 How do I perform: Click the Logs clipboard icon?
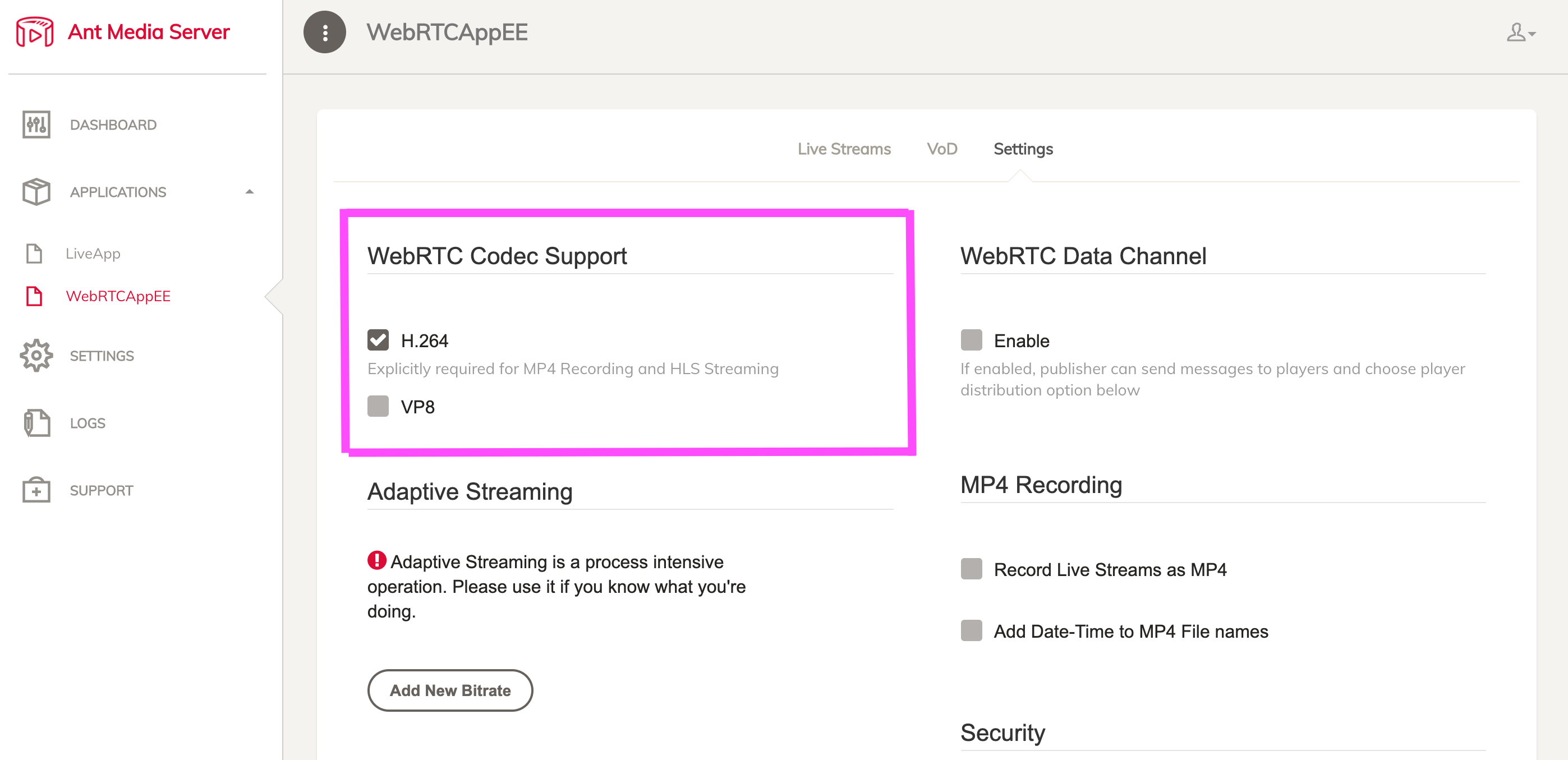coord(36,423)
